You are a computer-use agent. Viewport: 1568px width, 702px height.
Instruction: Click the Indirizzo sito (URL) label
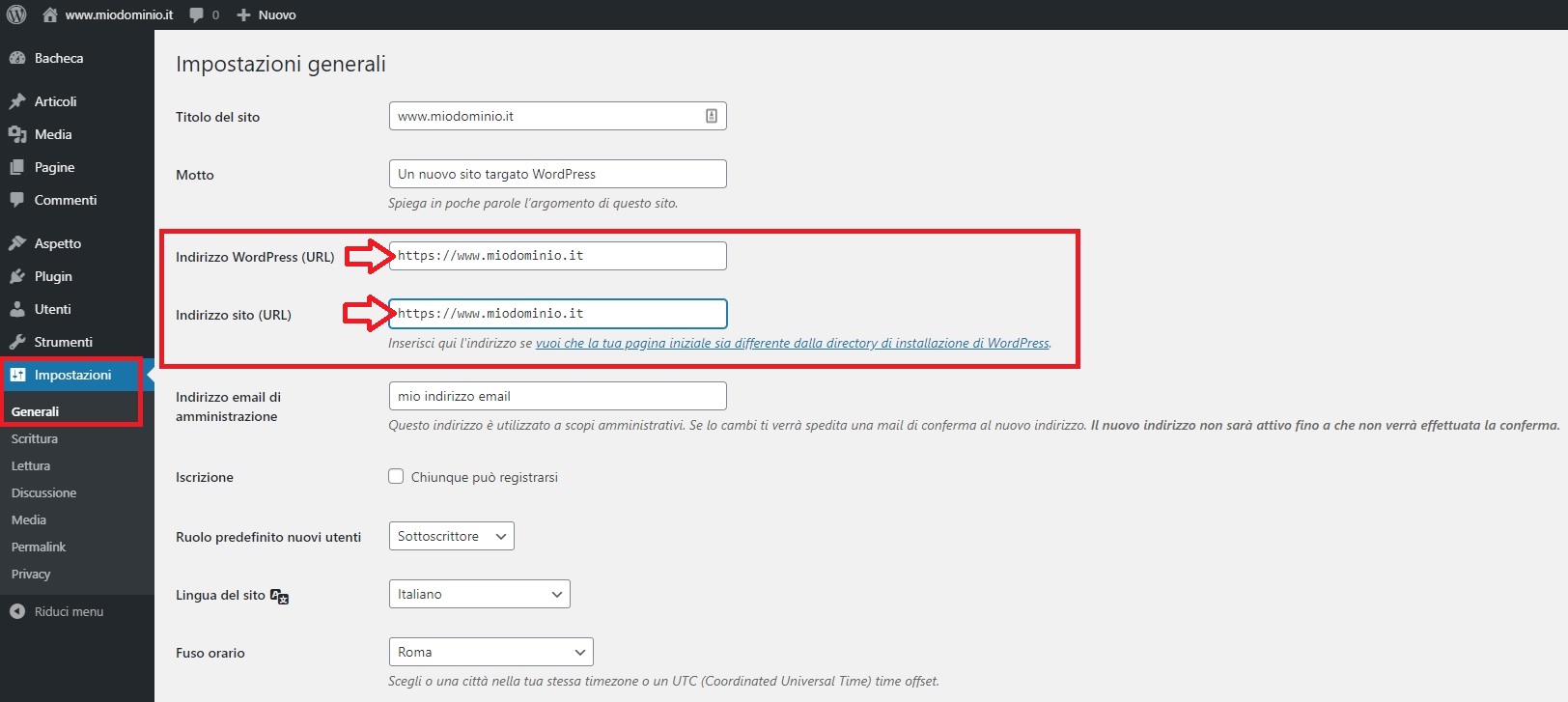(x=234, y=315)
